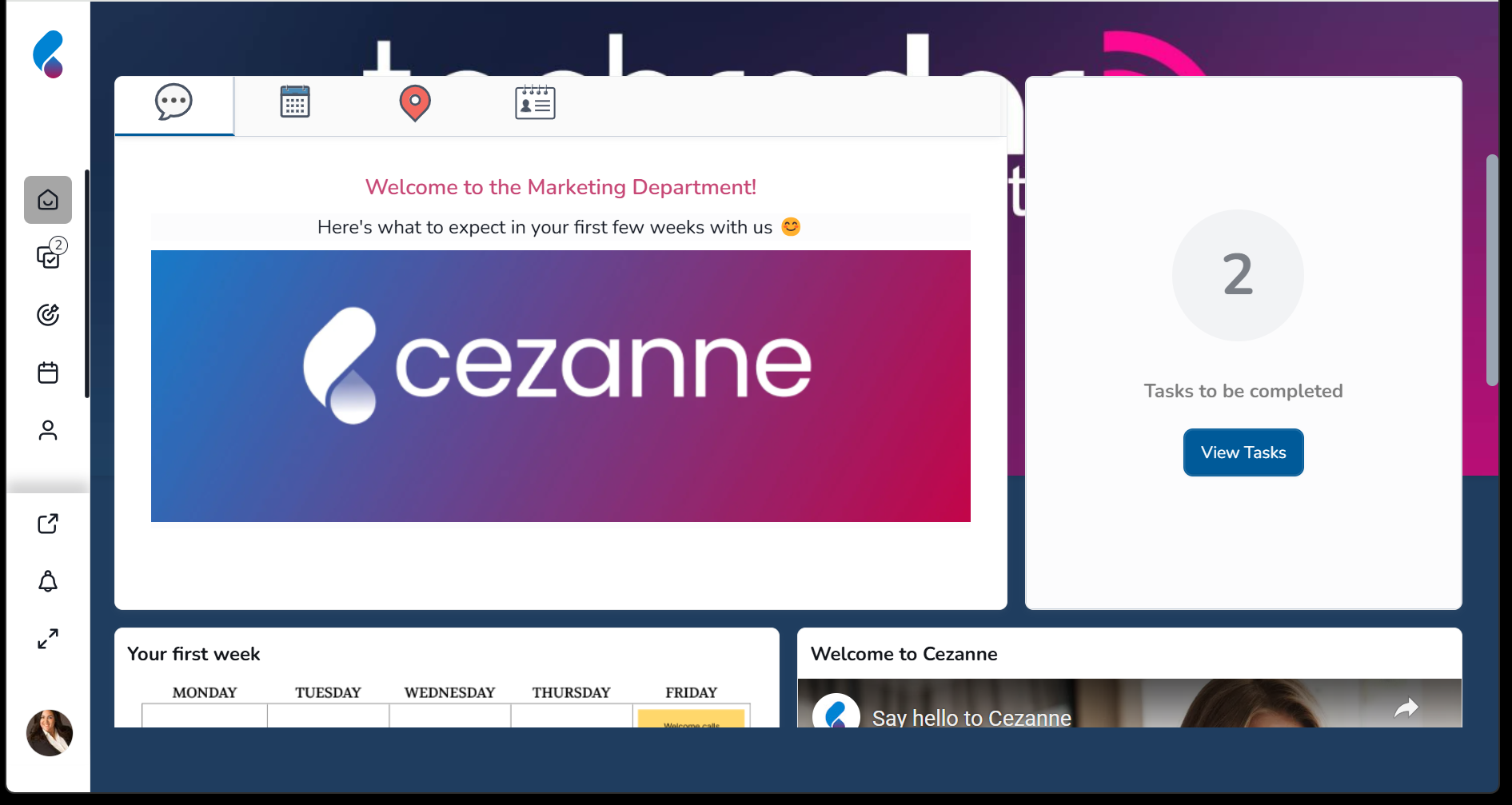Image resolution: width=1512 pixels, height=805 pixels.
Task: Open the Cezanne logo in sidebar
Action: (48, 54)
